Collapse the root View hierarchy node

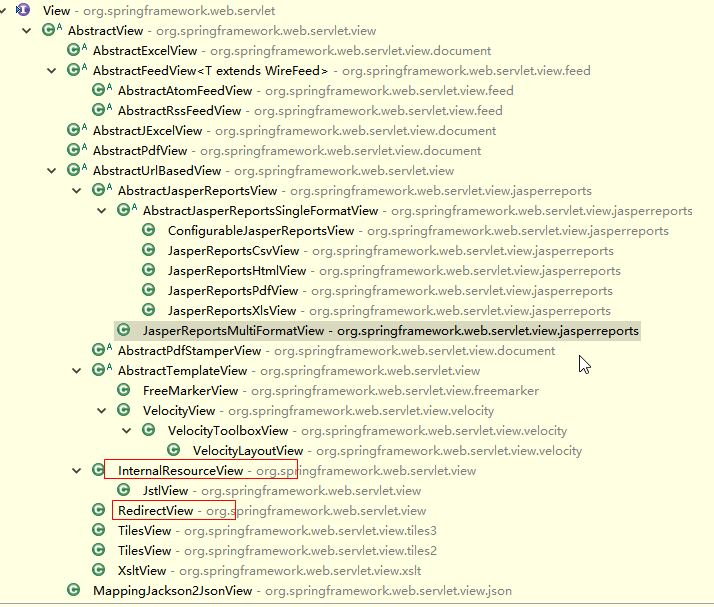pos(6,10)
